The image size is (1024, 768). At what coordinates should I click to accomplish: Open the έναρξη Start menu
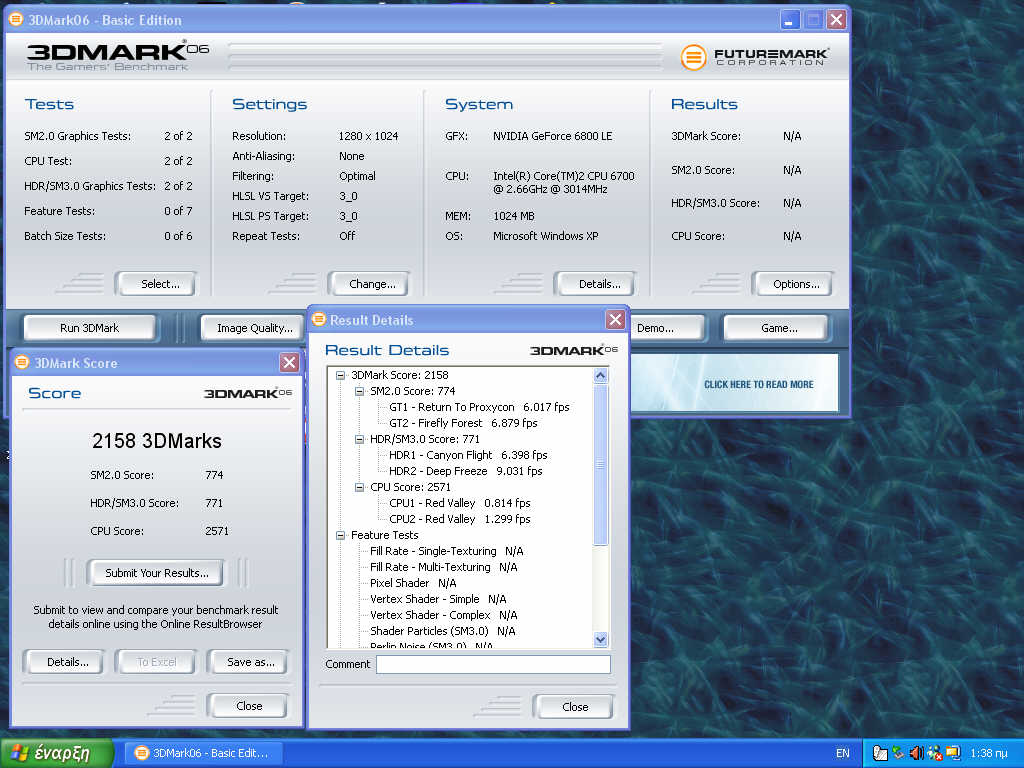(57, 753)
